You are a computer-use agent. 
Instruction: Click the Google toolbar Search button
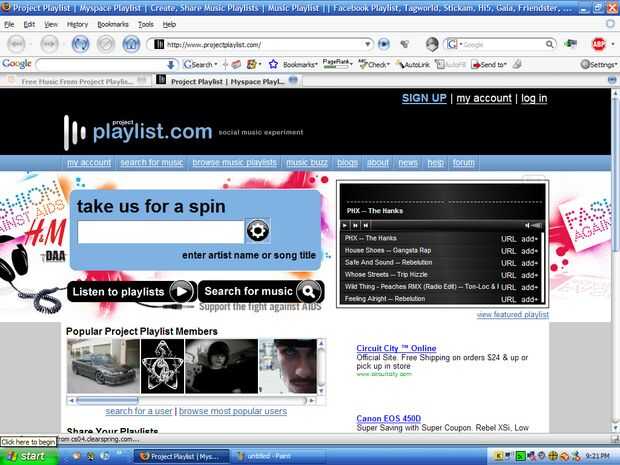(x=200, y=64)
